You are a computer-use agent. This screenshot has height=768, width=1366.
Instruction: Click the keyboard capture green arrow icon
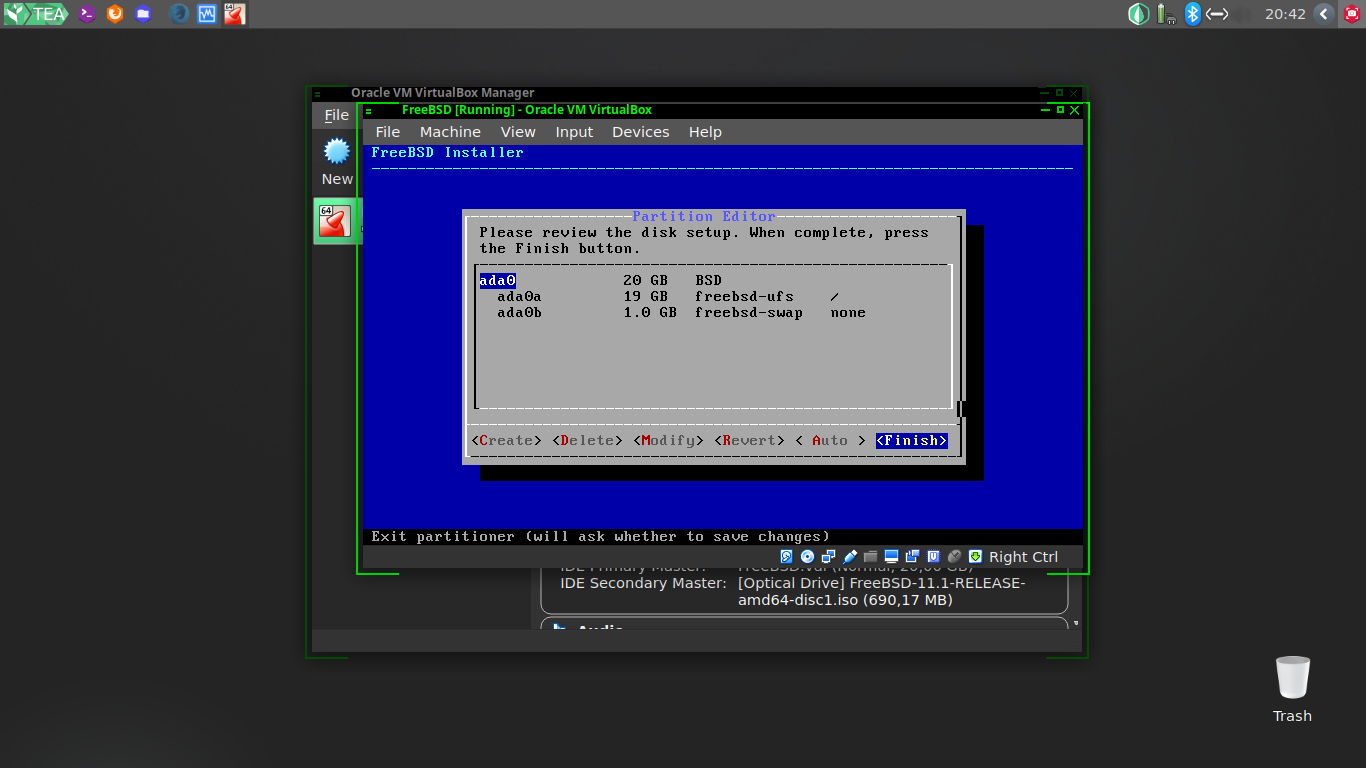tap(975, 557)
